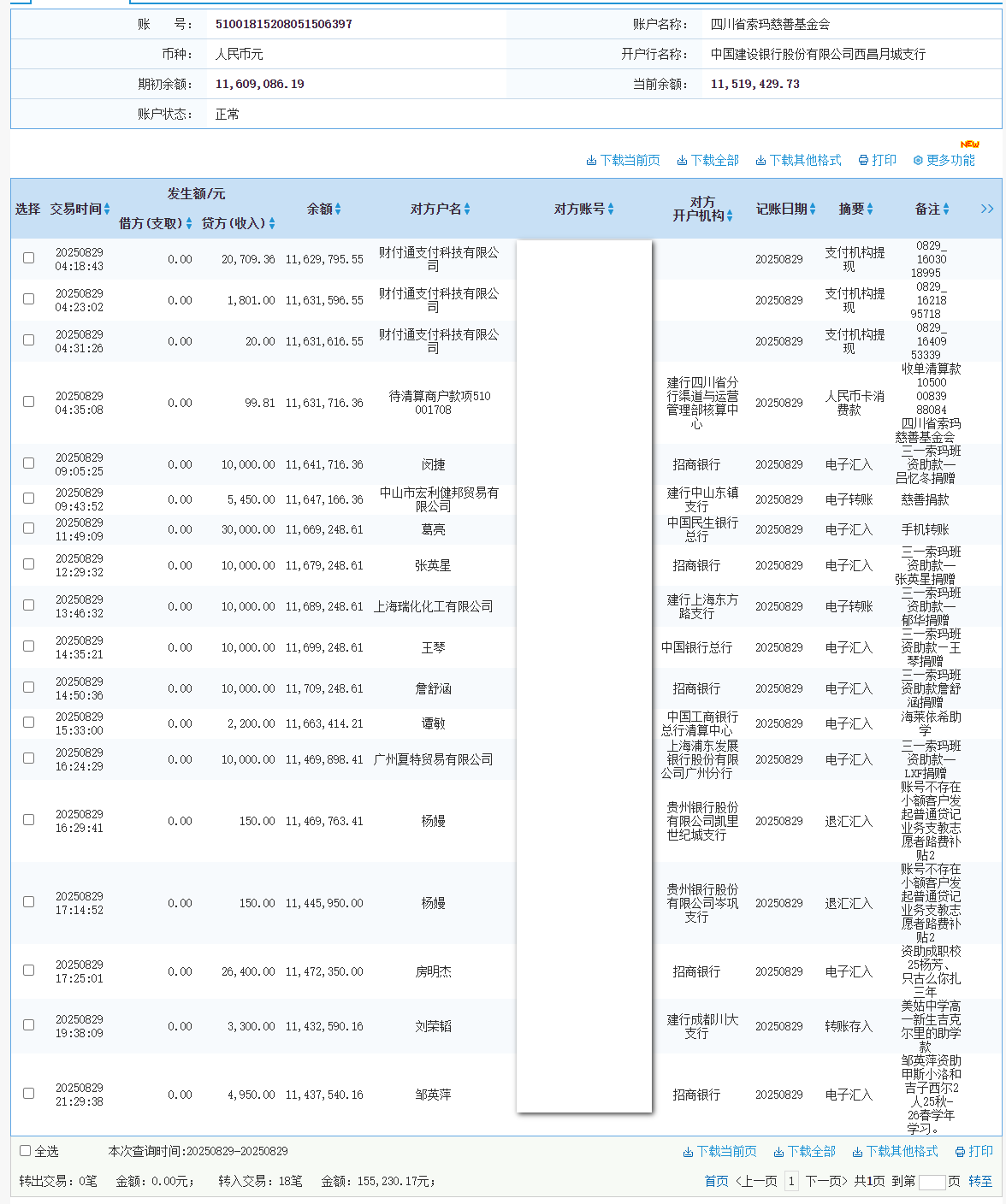
Task: Click top 下载其他格式 link
Action: [x=798, y=160]
